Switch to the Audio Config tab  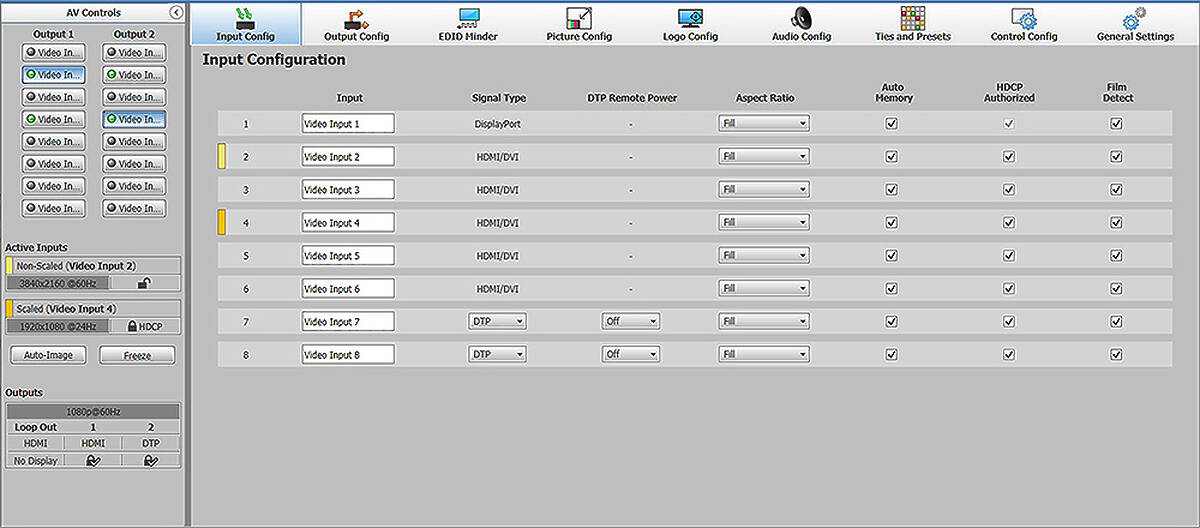click(x=801, y=23)
